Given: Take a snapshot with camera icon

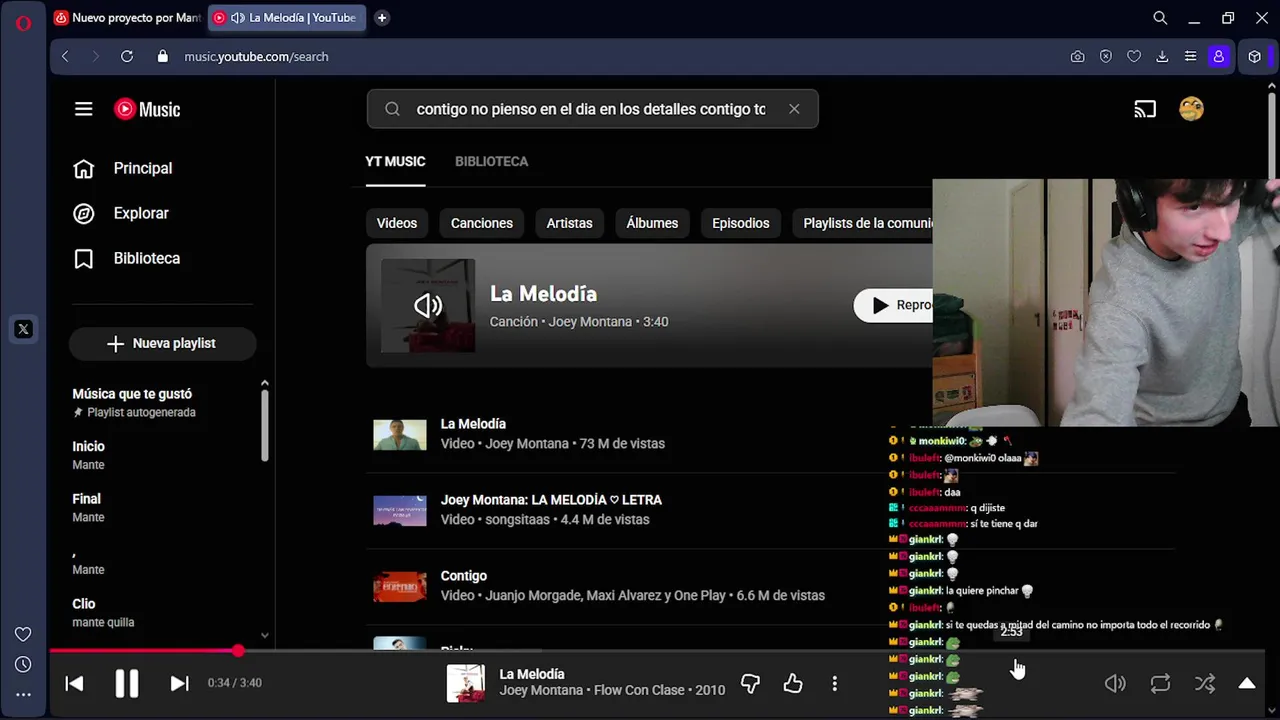Looking at the screenshot, I should tap(1077, 57).
